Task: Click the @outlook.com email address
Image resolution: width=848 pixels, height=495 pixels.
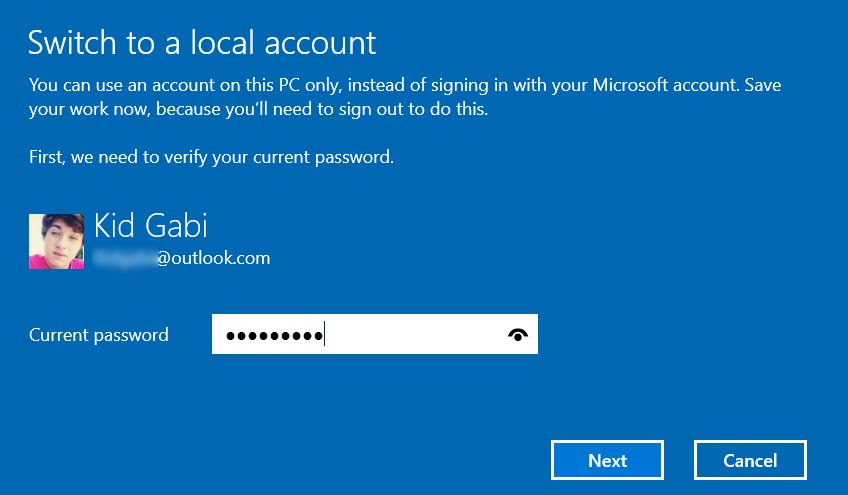Action: point(182,258)
